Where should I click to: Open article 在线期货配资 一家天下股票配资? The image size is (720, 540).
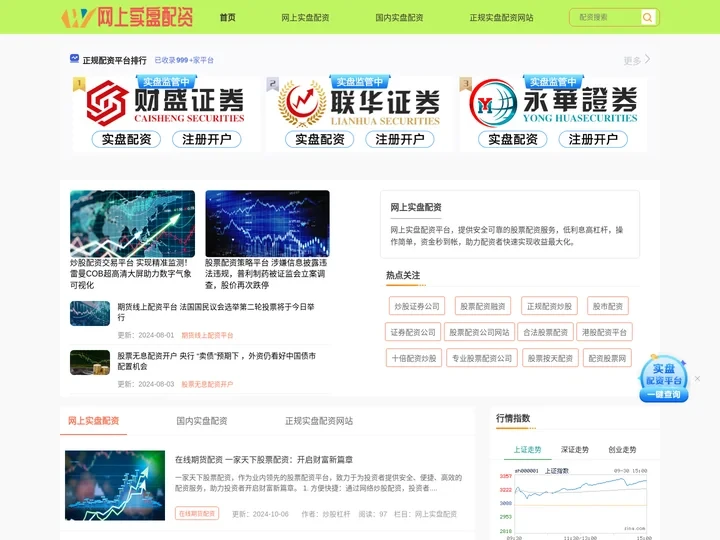(264, 459)
